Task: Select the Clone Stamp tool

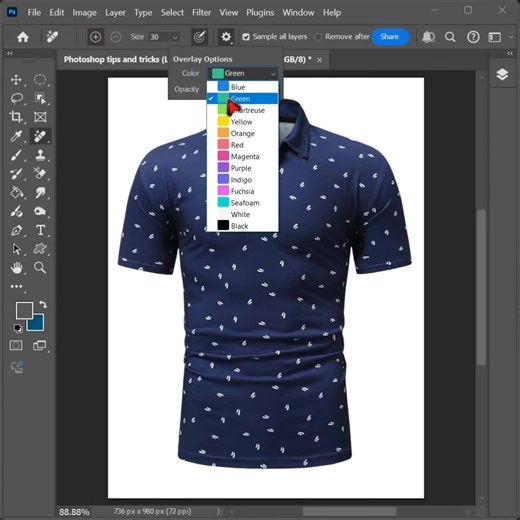Action: [40, 155]
